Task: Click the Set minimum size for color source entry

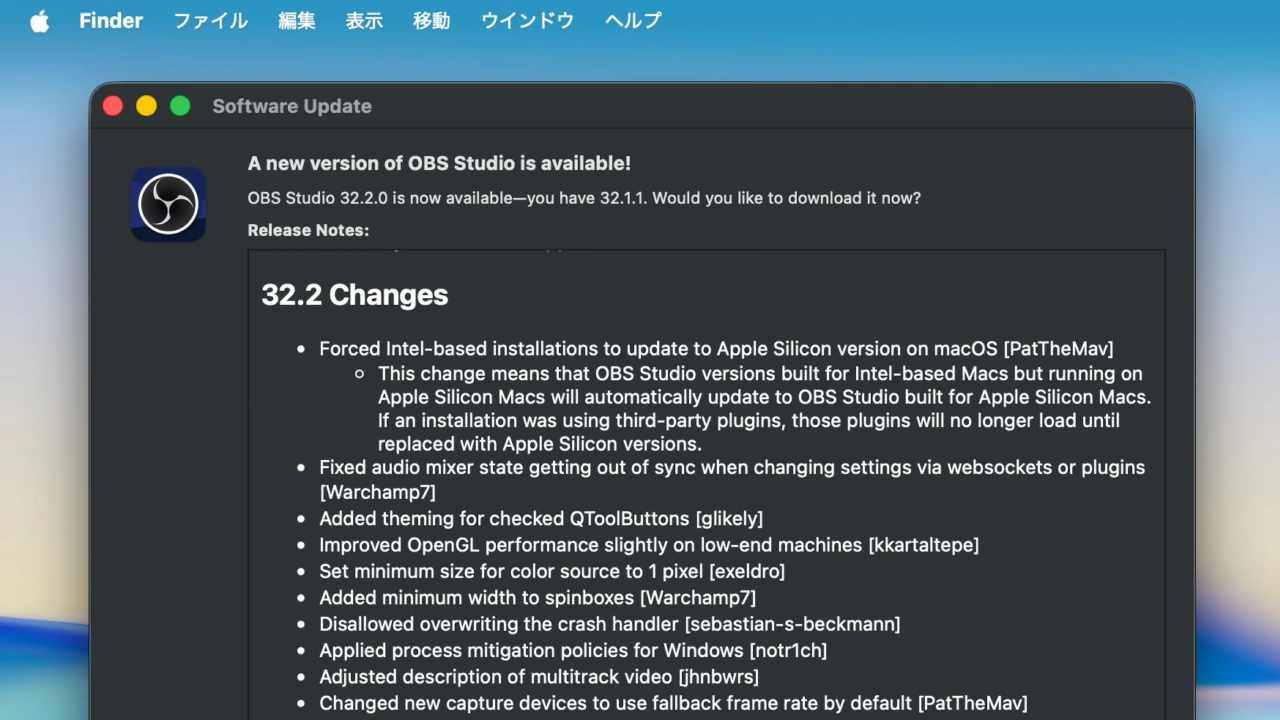Action: coord(552,572)
